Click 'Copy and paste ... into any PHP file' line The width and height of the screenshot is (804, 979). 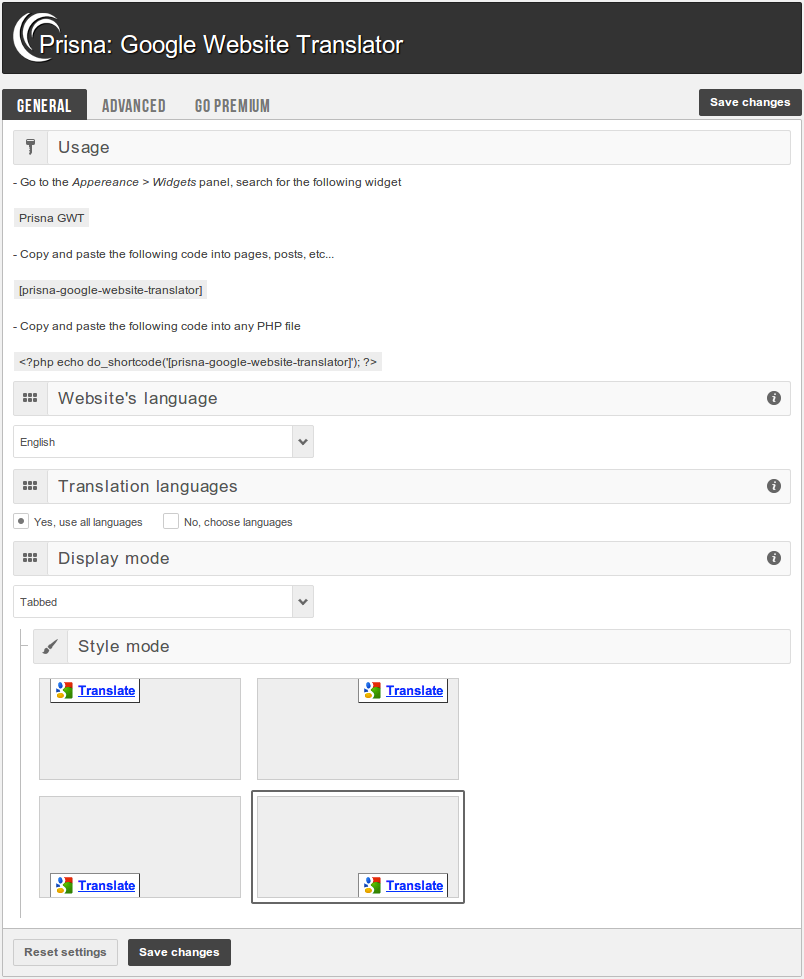click(x=157, y=326)
